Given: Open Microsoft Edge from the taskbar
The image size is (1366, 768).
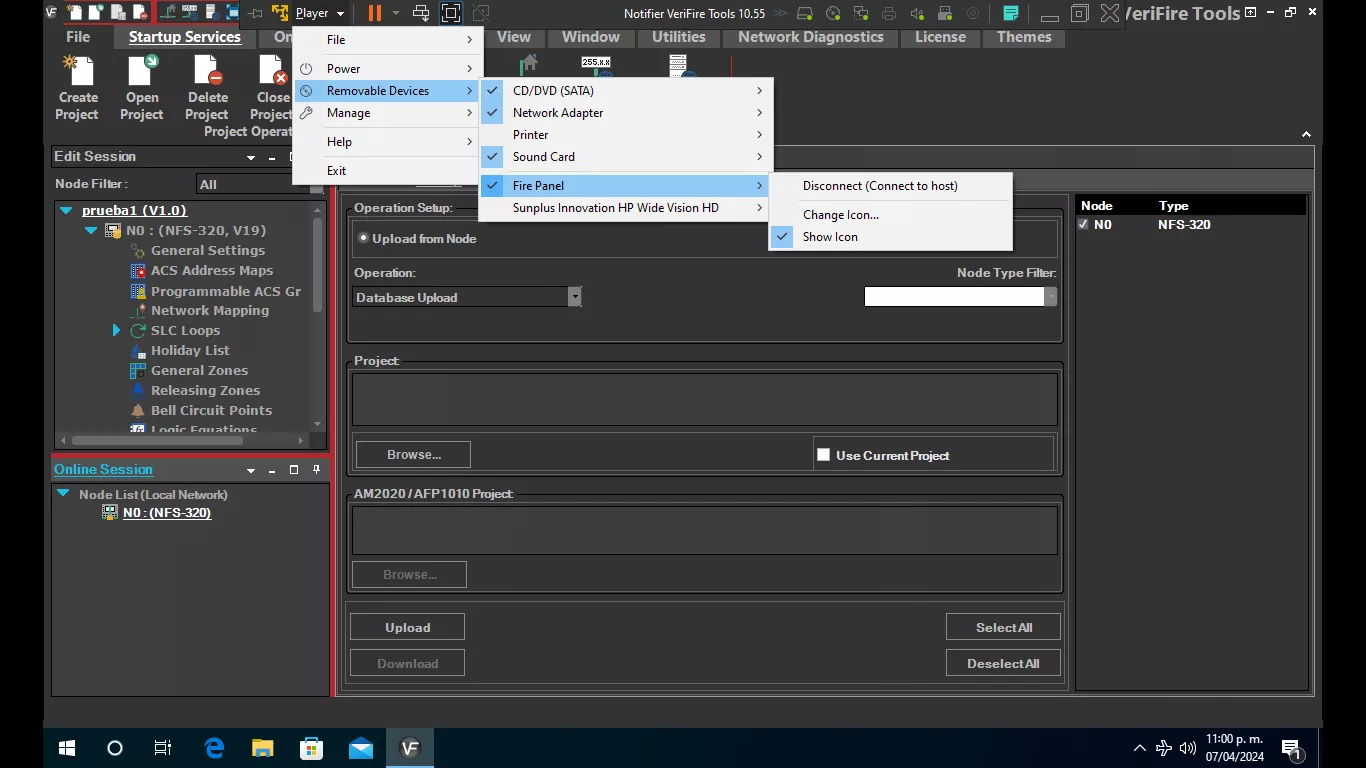Looking at the screenshot, I should (214, 748).
